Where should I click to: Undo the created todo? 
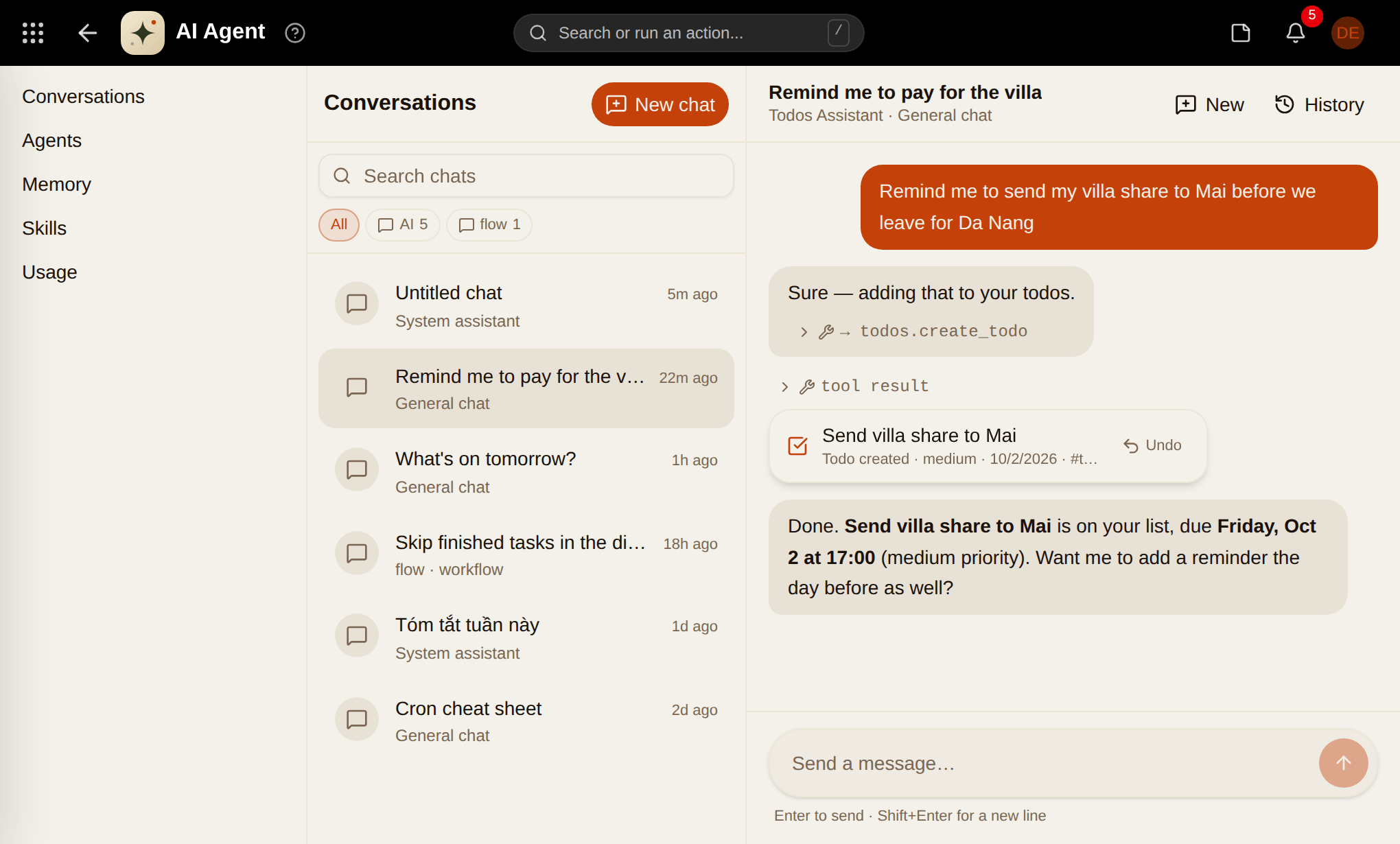click(1153, 446)
